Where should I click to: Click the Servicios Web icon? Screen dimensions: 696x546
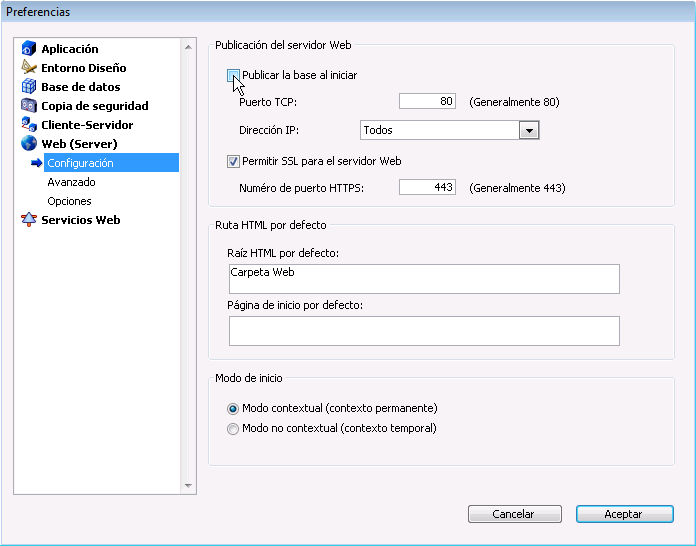click(29, 220)
